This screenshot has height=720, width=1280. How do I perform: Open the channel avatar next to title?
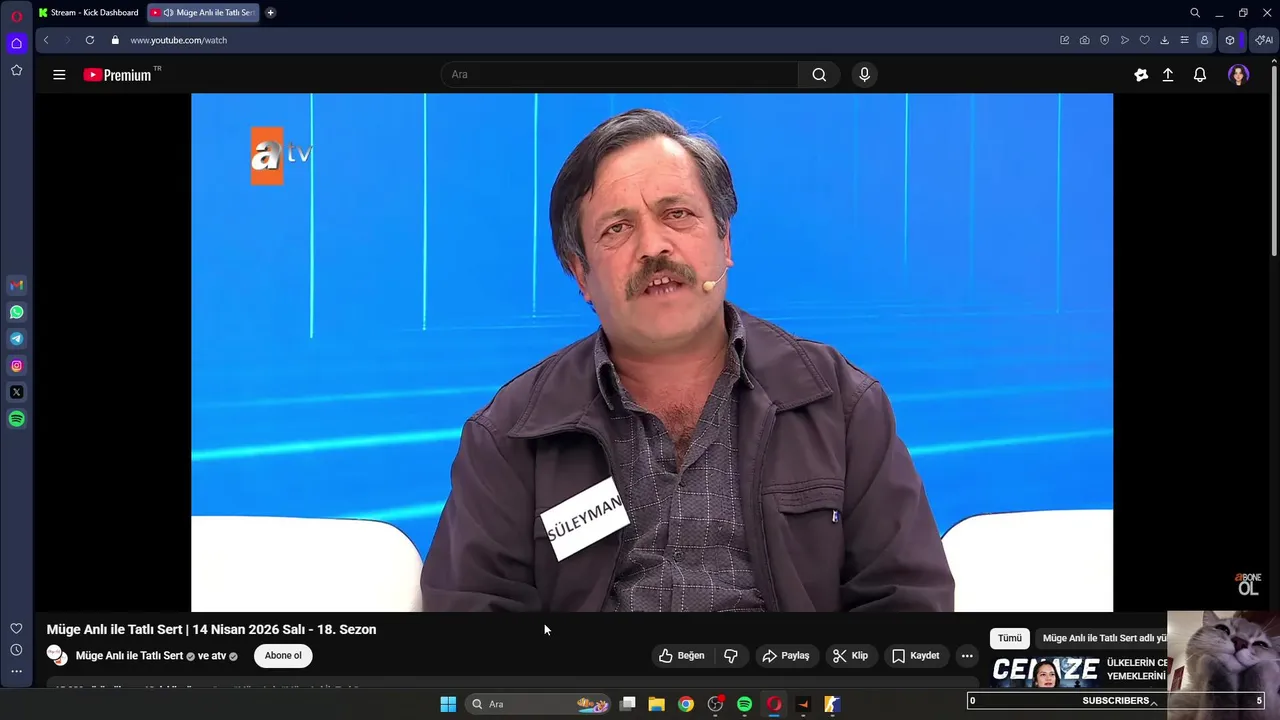pyautogui.click(x=57, y=656)
